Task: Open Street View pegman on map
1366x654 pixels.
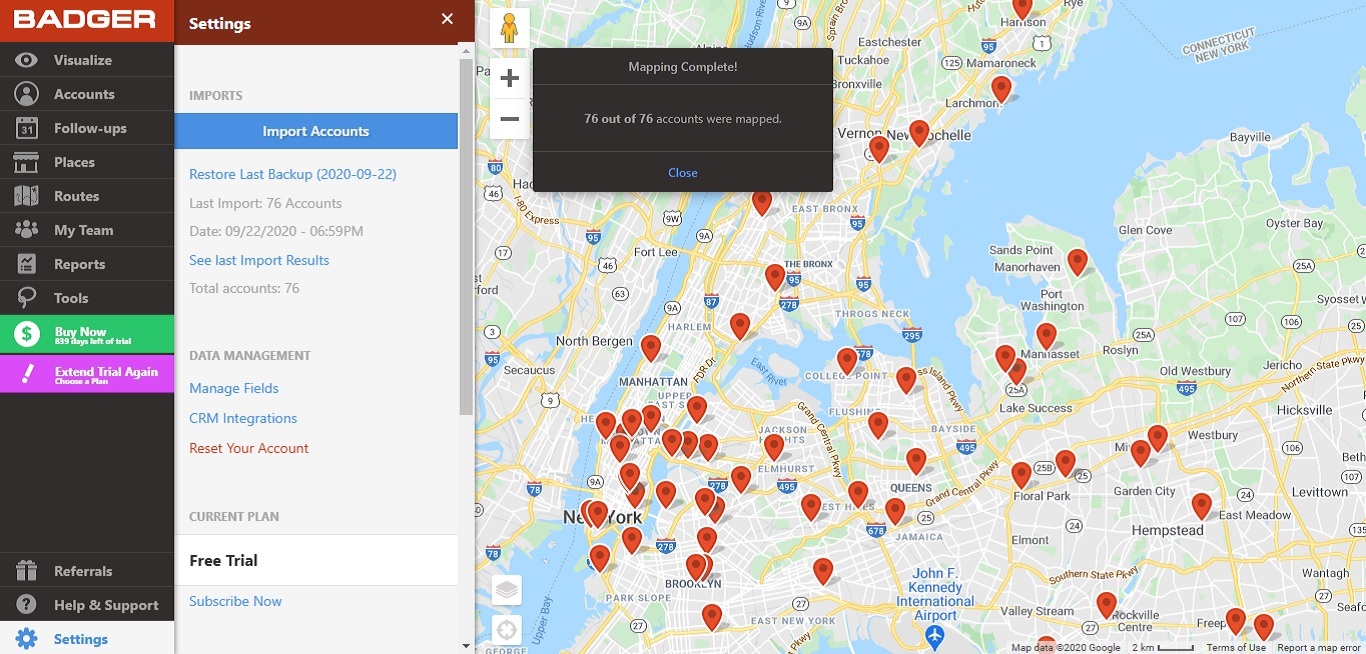Action: (509, 28)
